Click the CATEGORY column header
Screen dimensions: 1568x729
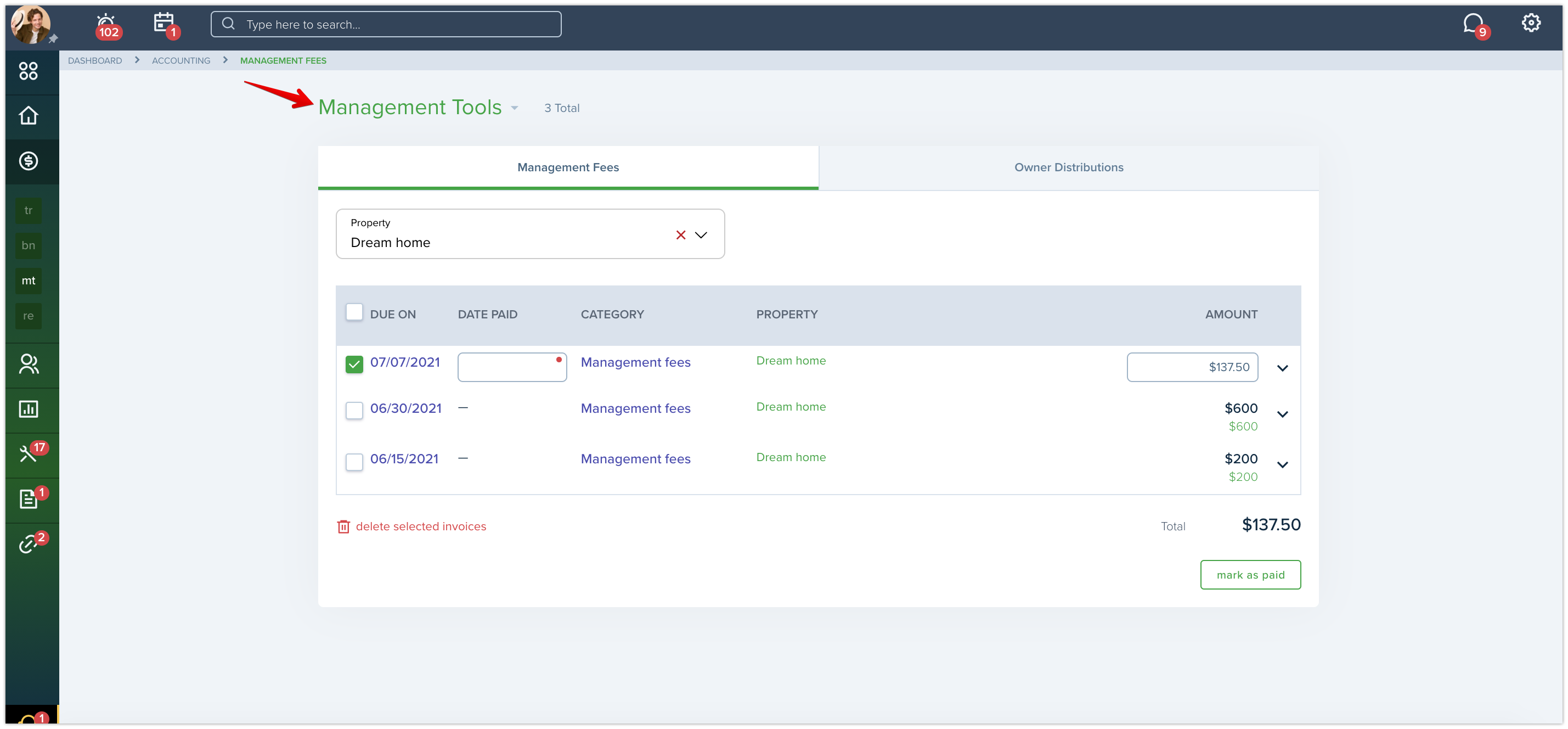click(612, 314)
